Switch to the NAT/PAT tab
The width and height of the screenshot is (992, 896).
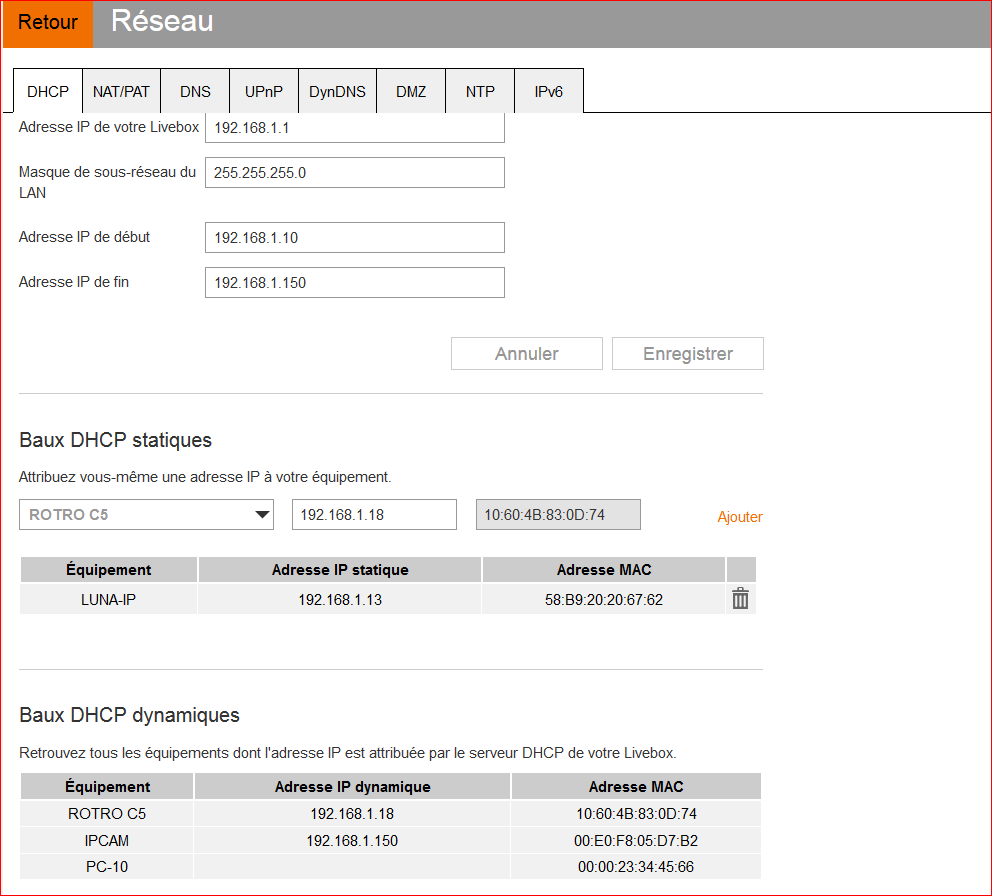click(x=121, y=91)
